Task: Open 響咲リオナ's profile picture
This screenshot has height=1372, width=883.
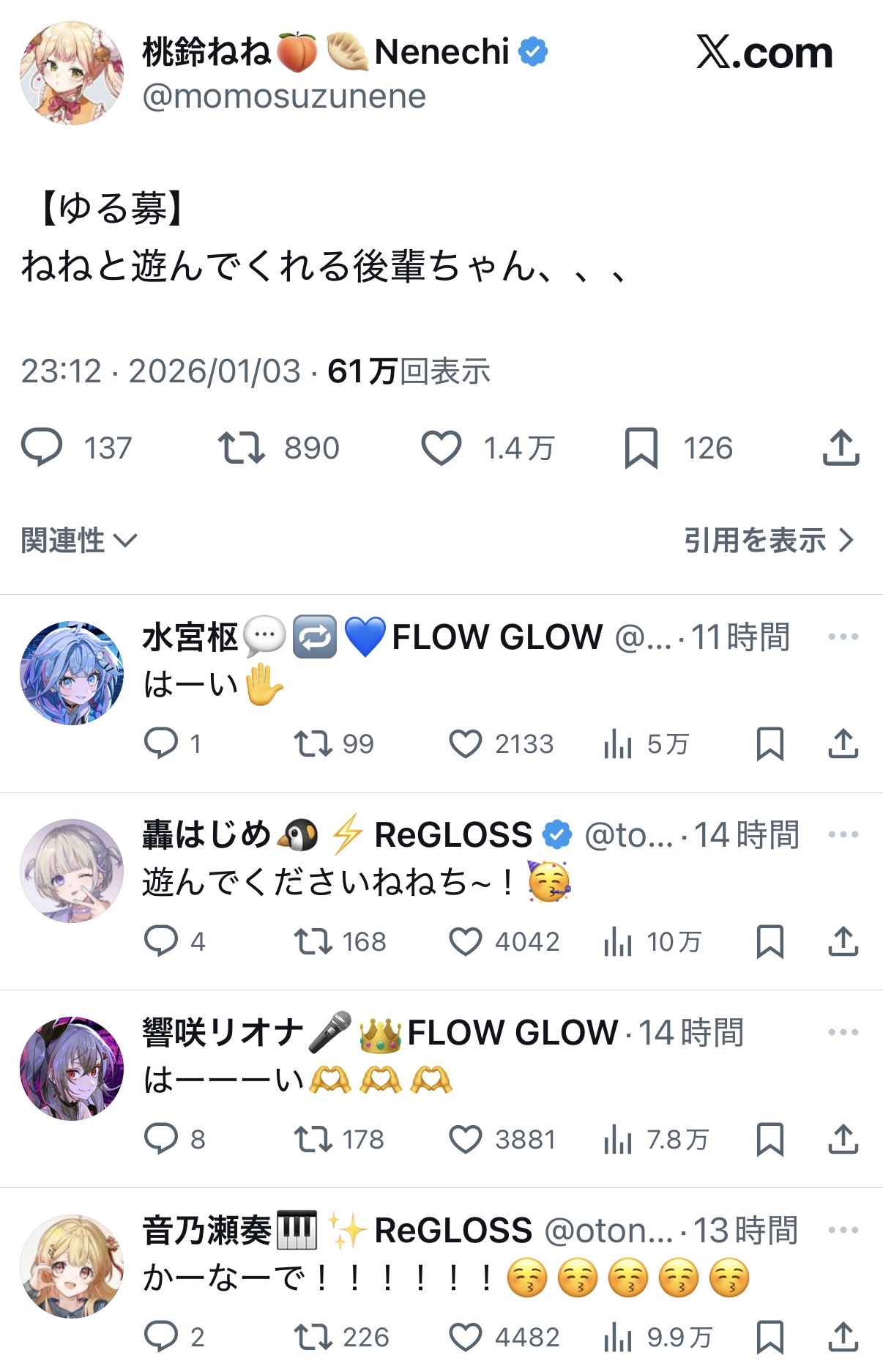Action: pos(72,1068)
